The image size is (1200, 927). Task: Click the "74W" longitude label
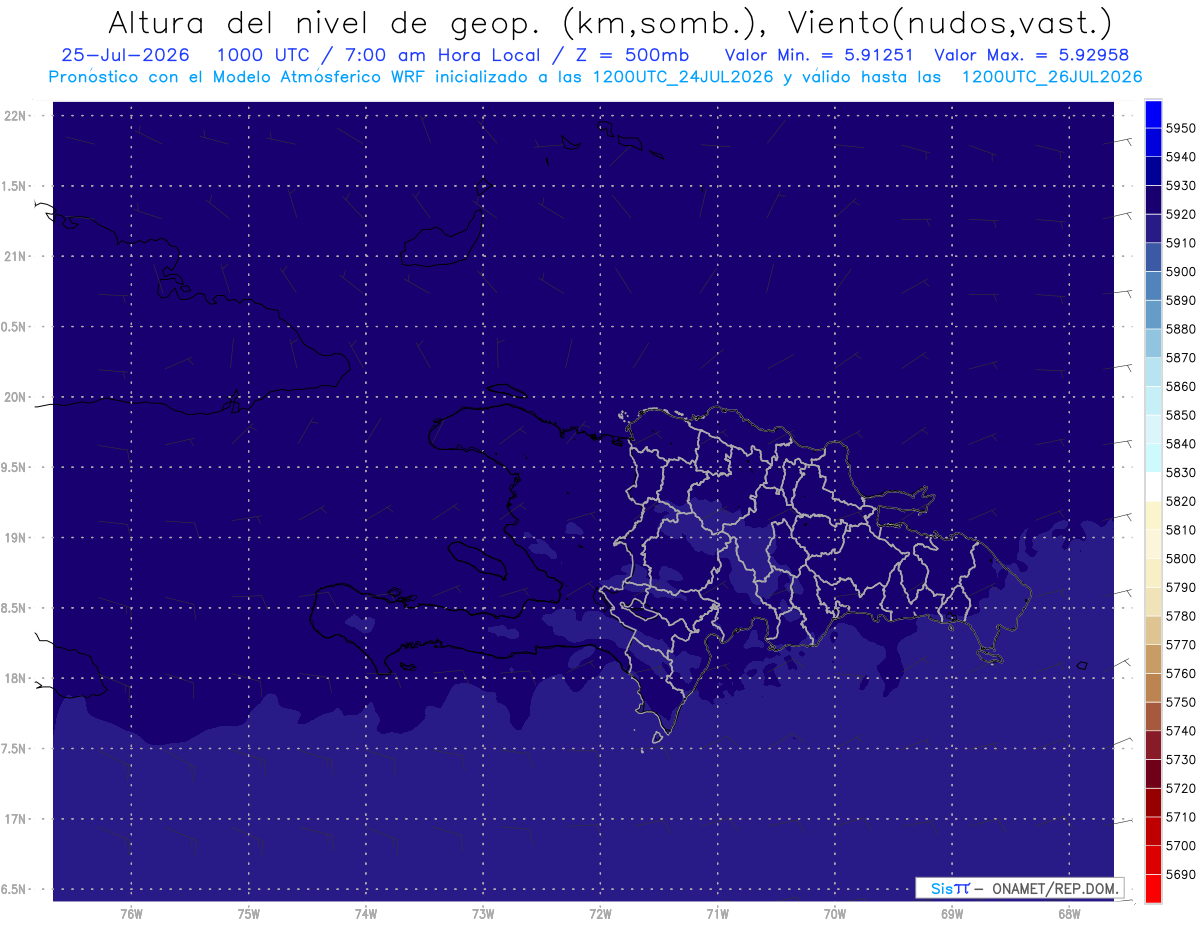(365, 913)
